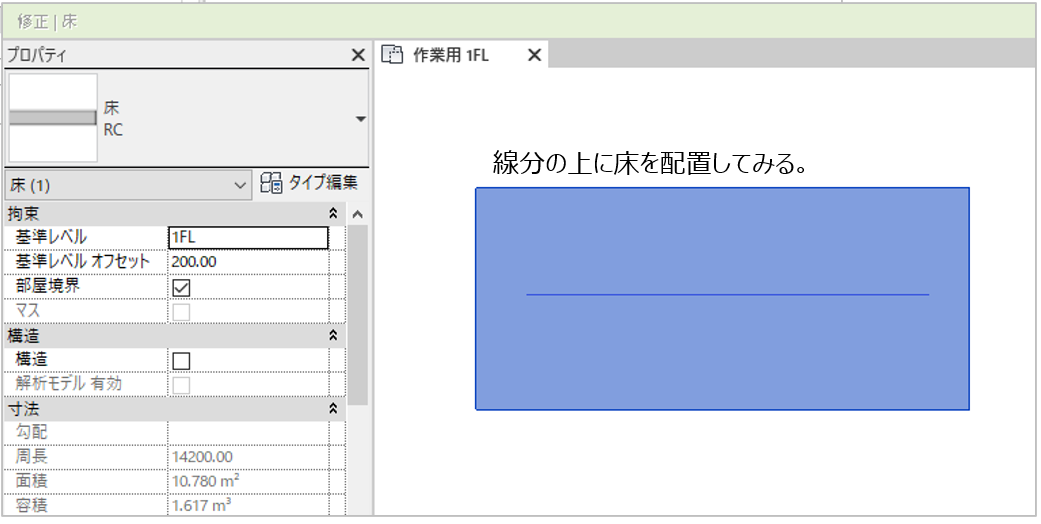This screenshot has width=1041, height=524.
Task: Click the 基準レベル value field 1FL
Action: 248,238
